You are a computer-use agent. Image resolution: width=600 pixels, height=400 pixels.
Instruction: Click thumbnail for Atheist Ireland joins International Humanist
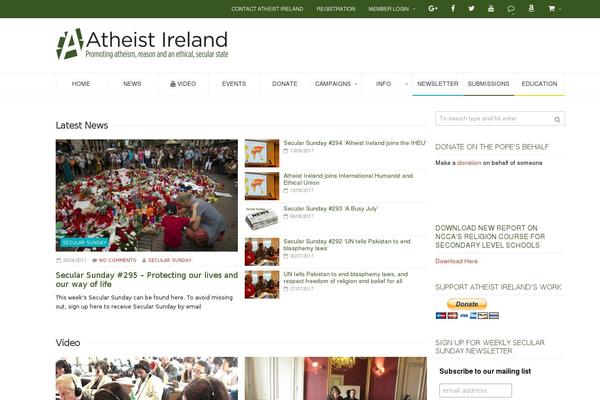[262, 186]
